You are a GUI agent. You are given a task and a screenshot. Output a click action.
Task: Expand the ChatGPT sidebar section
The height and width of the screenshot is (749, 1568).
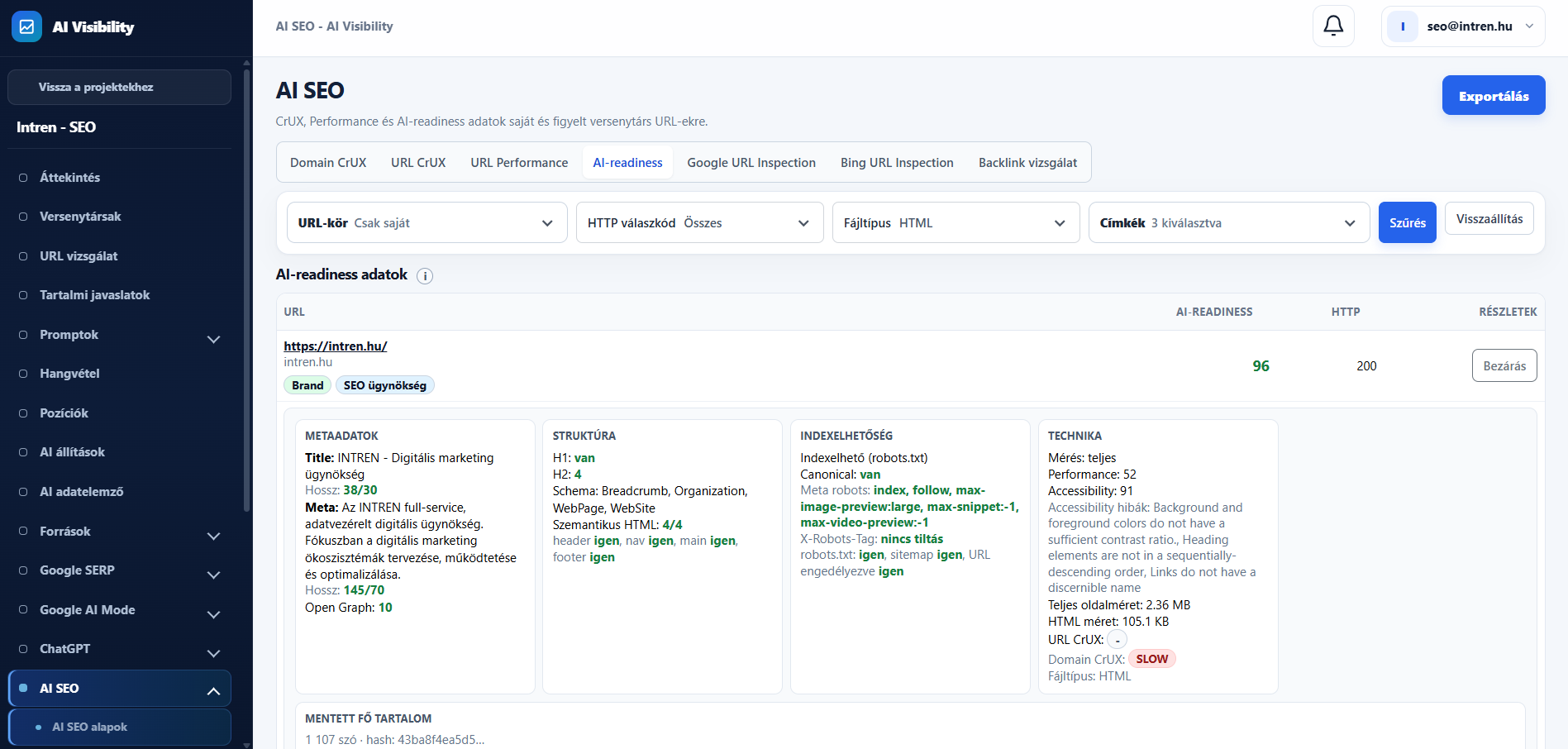[x=213, y=653]
